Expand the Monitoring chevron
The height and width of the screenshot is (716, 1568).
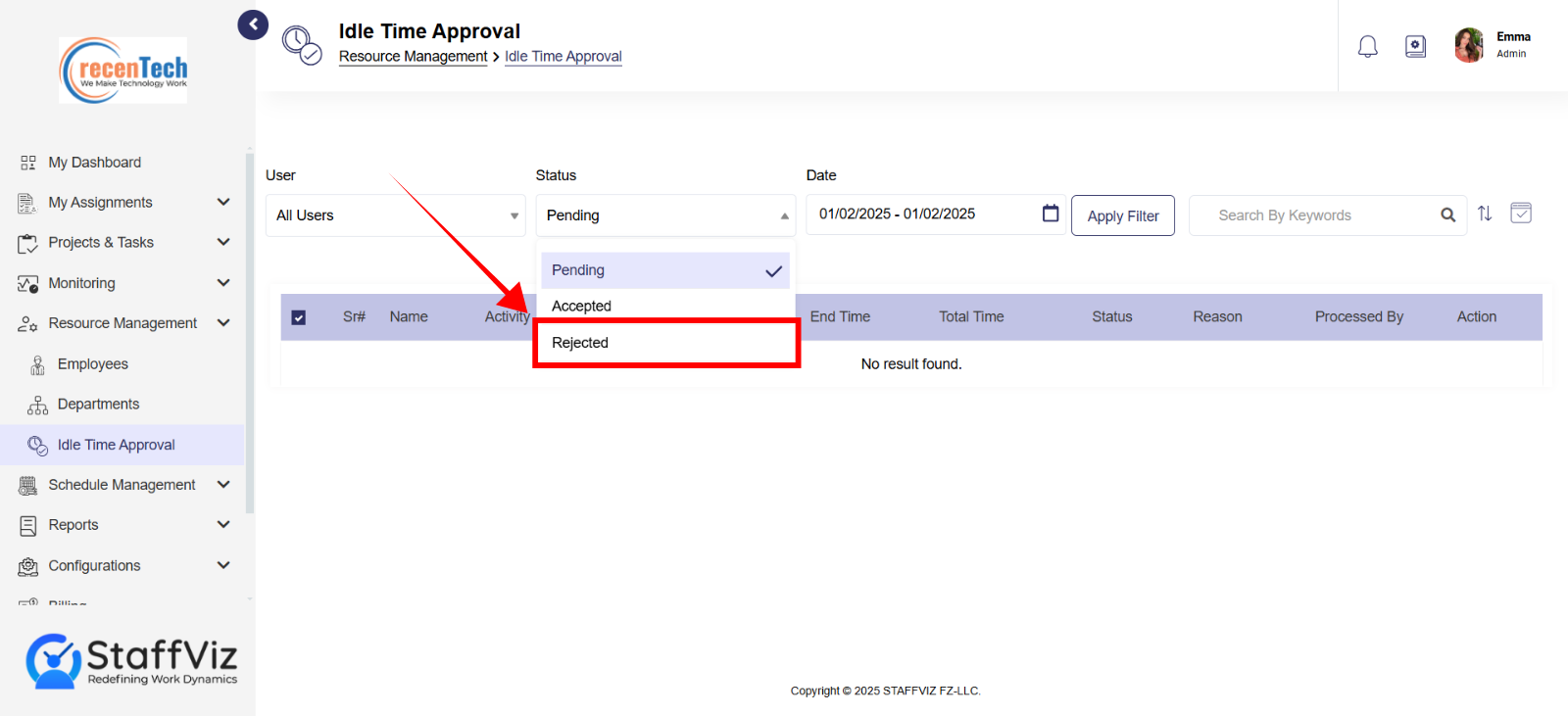223,282
